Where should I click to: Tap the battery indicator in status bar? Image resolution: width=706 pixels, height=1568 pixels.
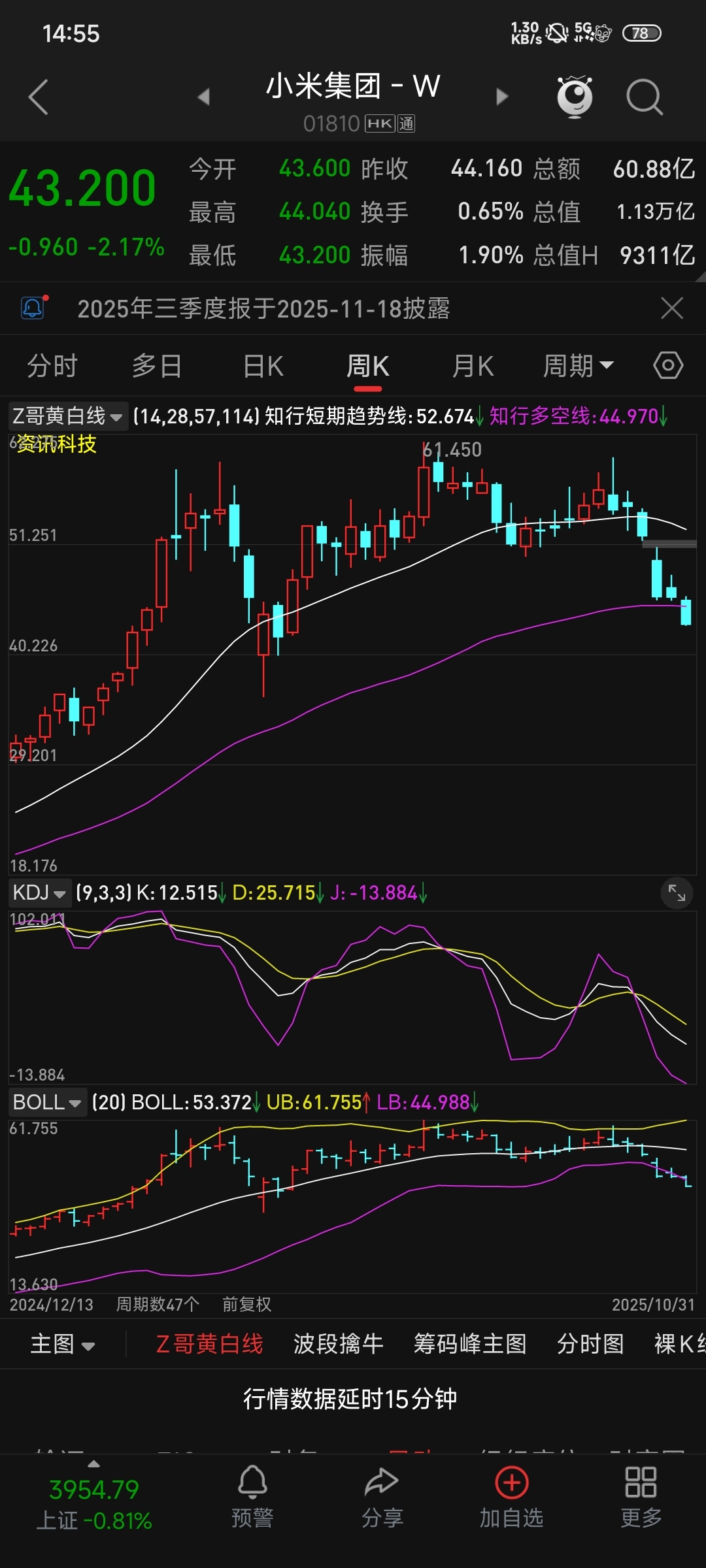pyautogui.click(x=641, y=33)
